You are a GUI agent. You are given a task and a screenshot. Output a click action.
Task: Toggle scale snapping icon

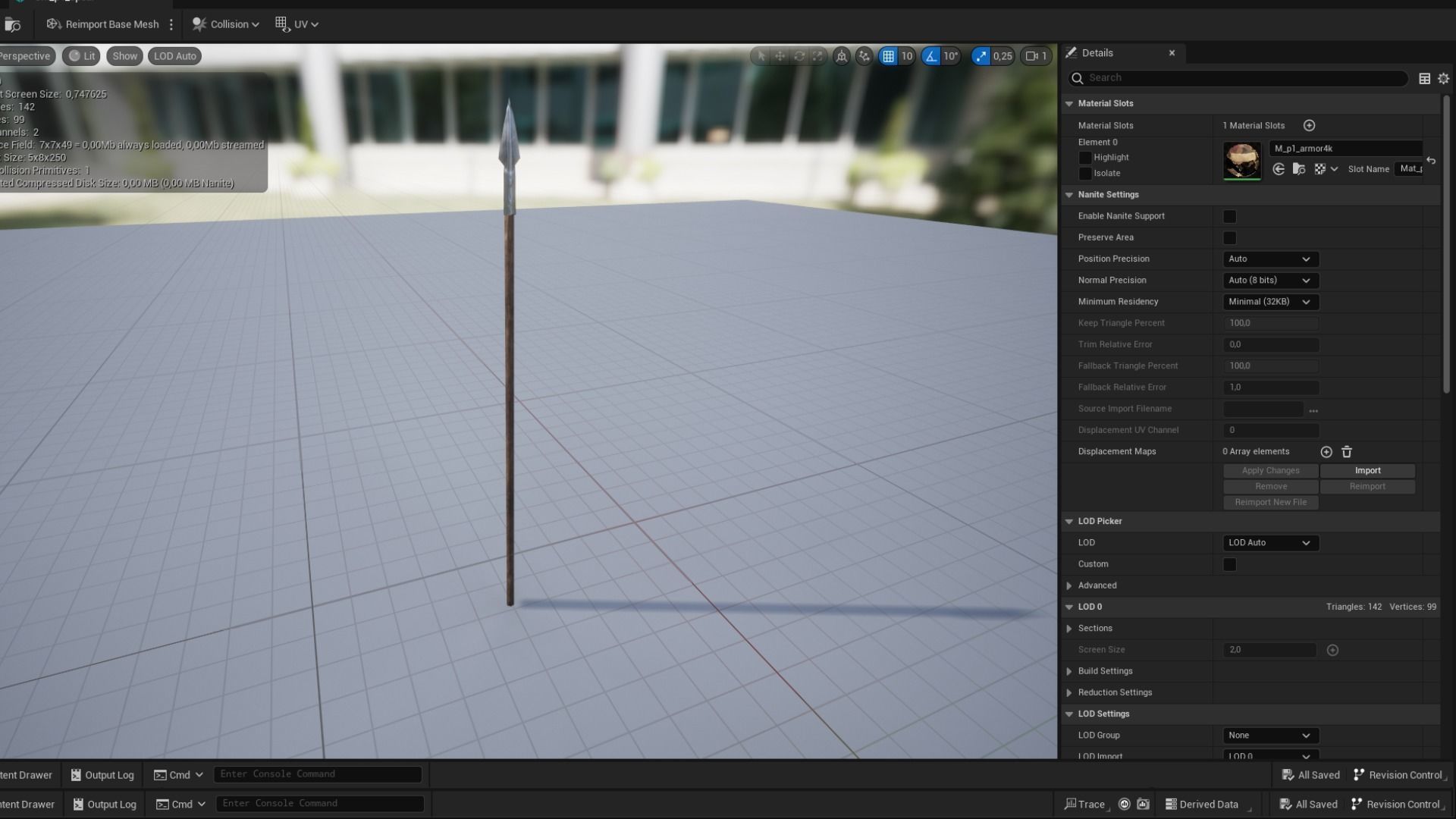tap(981, 56)
